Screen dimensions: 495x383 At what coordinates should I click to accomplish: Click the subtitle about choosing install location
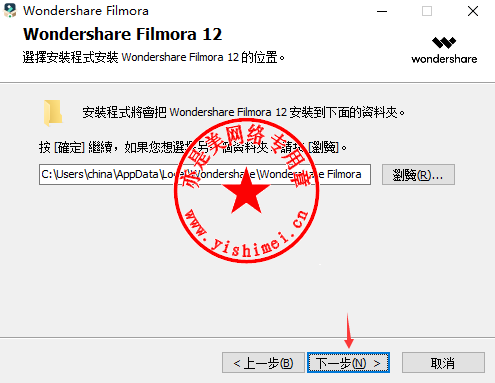(x=153, y=57)
